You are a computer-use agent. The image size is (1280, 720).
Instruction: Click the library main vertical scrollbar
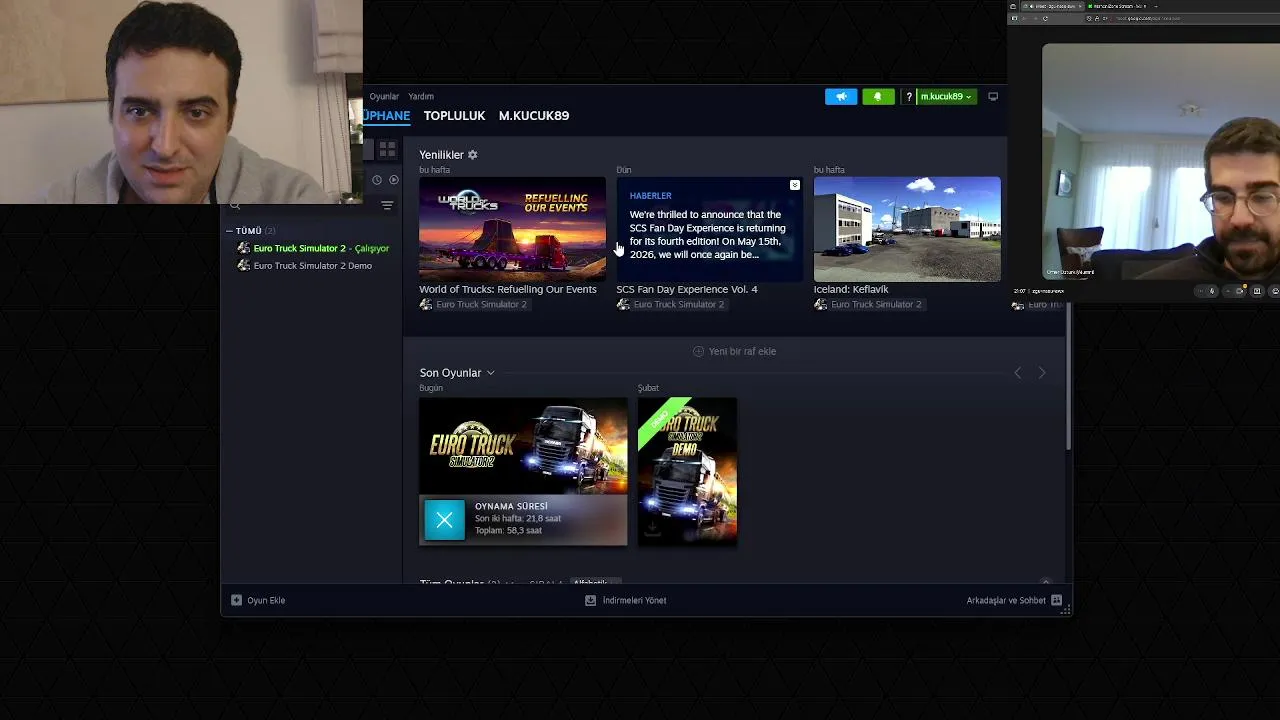[1069, 375]
